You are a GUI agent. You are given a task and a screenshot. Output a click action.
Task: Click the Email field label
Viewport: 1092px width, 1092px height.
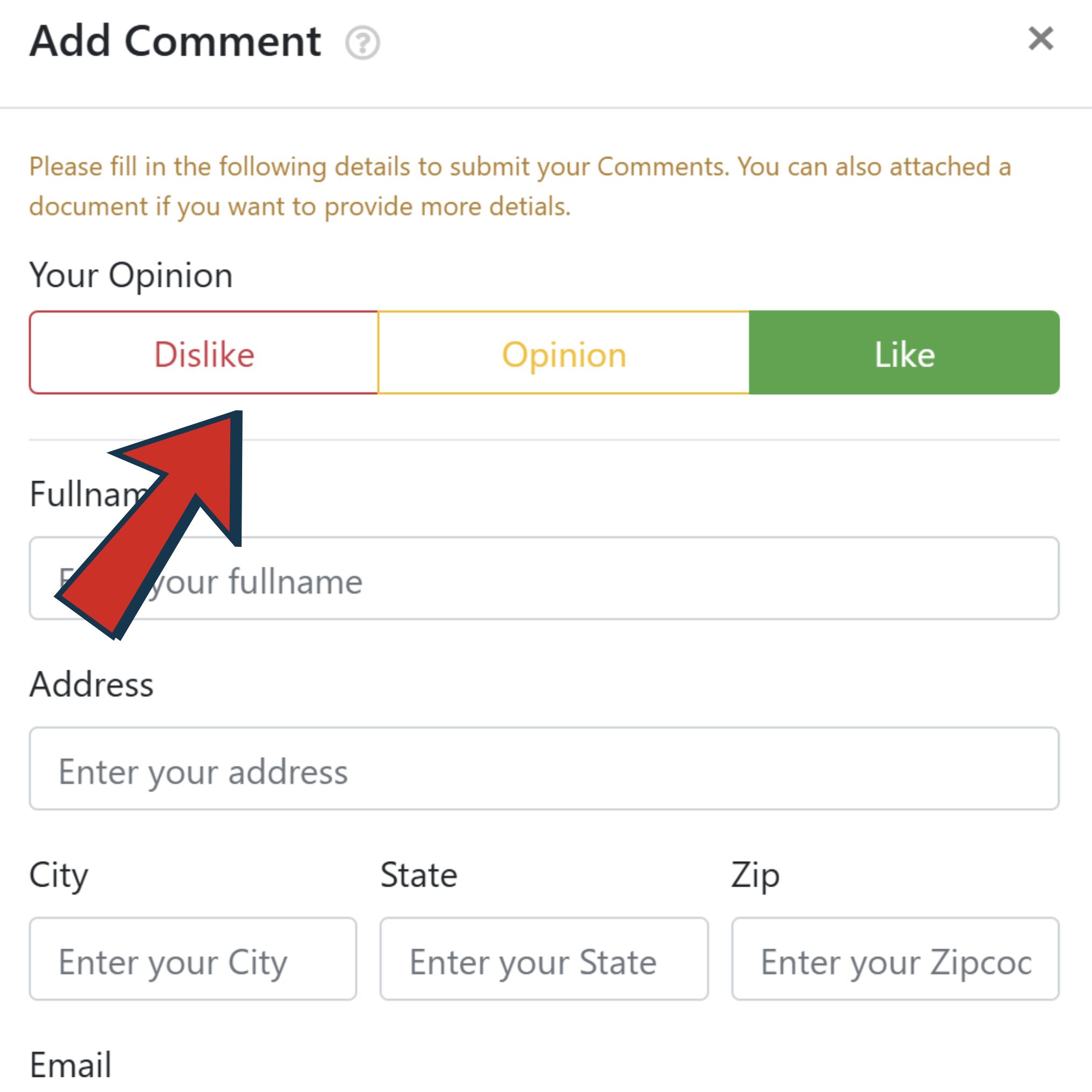(x=71, y=1065)
